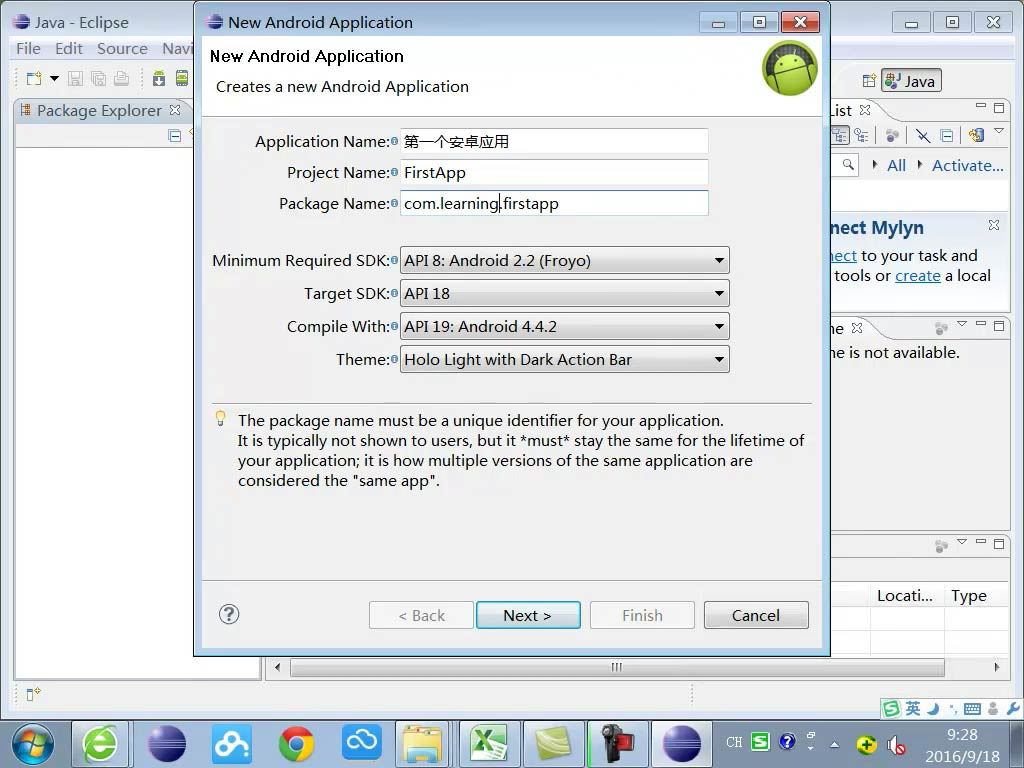Open the Minimum Required SDK dropdown
The image size is (1024, 768).
pyautogui.click(x=564, y=261)
